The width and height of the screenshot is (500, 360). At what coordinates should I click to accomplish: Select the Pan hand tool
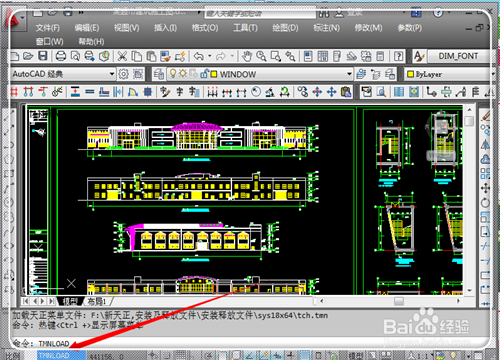(247, 56)
